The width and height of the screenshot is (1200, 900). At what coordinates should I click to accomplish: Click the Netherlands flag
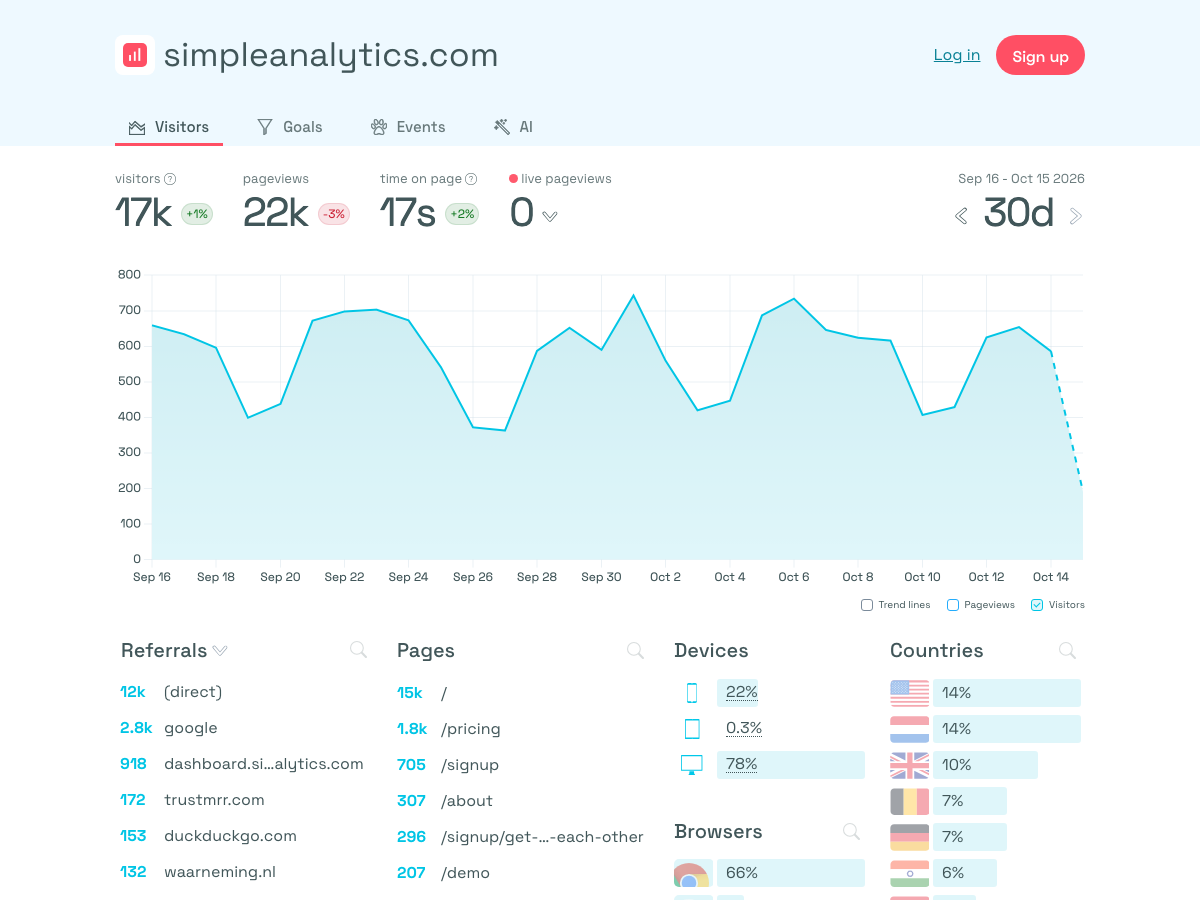[910, 729]
